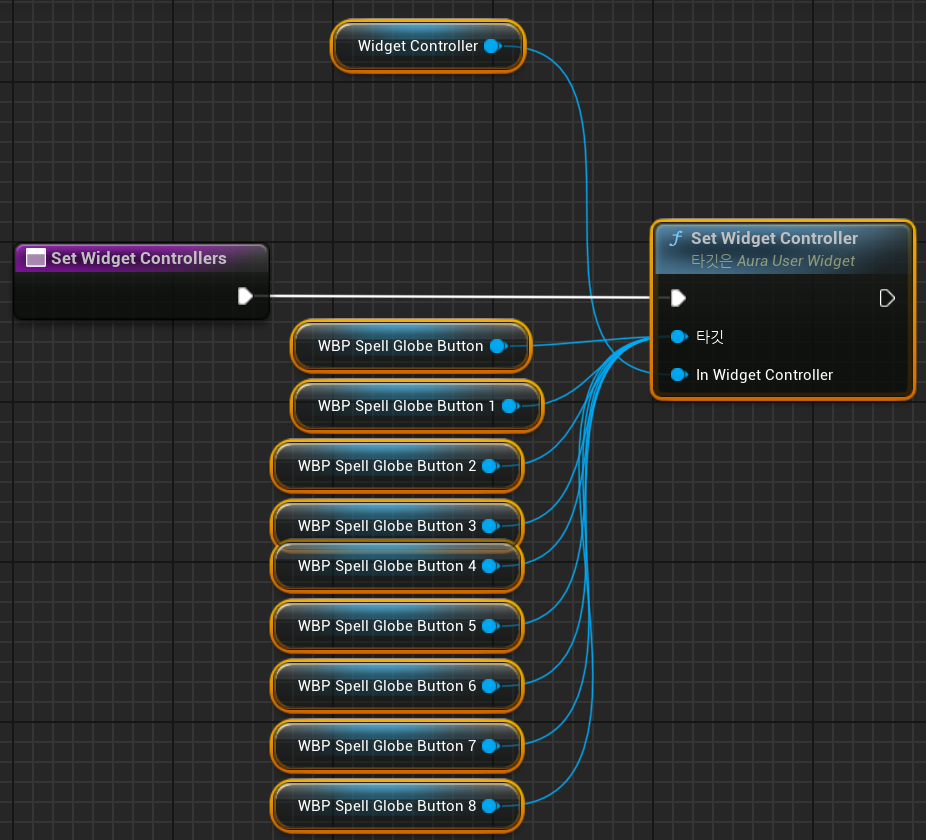Click the 타깃 pin label text

710,337
